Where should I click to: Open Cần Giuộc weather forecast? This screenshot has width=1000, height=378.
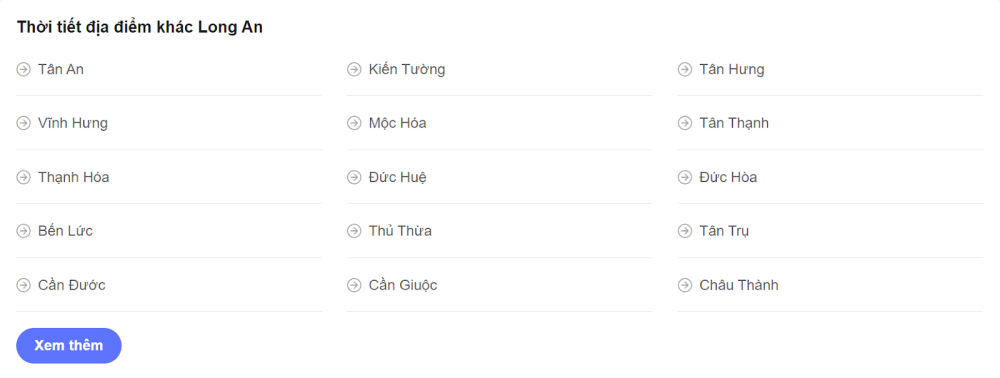pyautogui.click(x=403, y=286)
